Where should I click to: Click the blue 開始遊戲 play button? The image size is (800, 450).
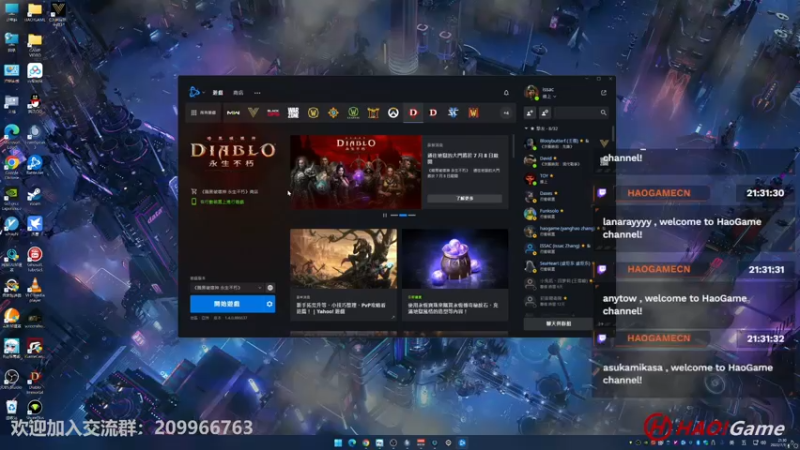227,304
